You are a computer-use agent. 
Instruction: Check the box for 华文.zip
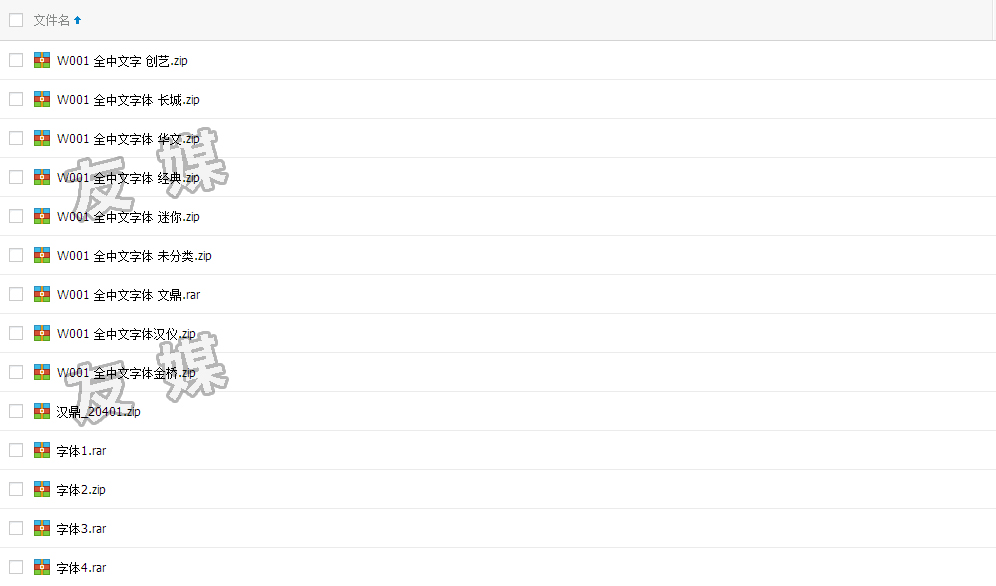(x=16, y=138)
